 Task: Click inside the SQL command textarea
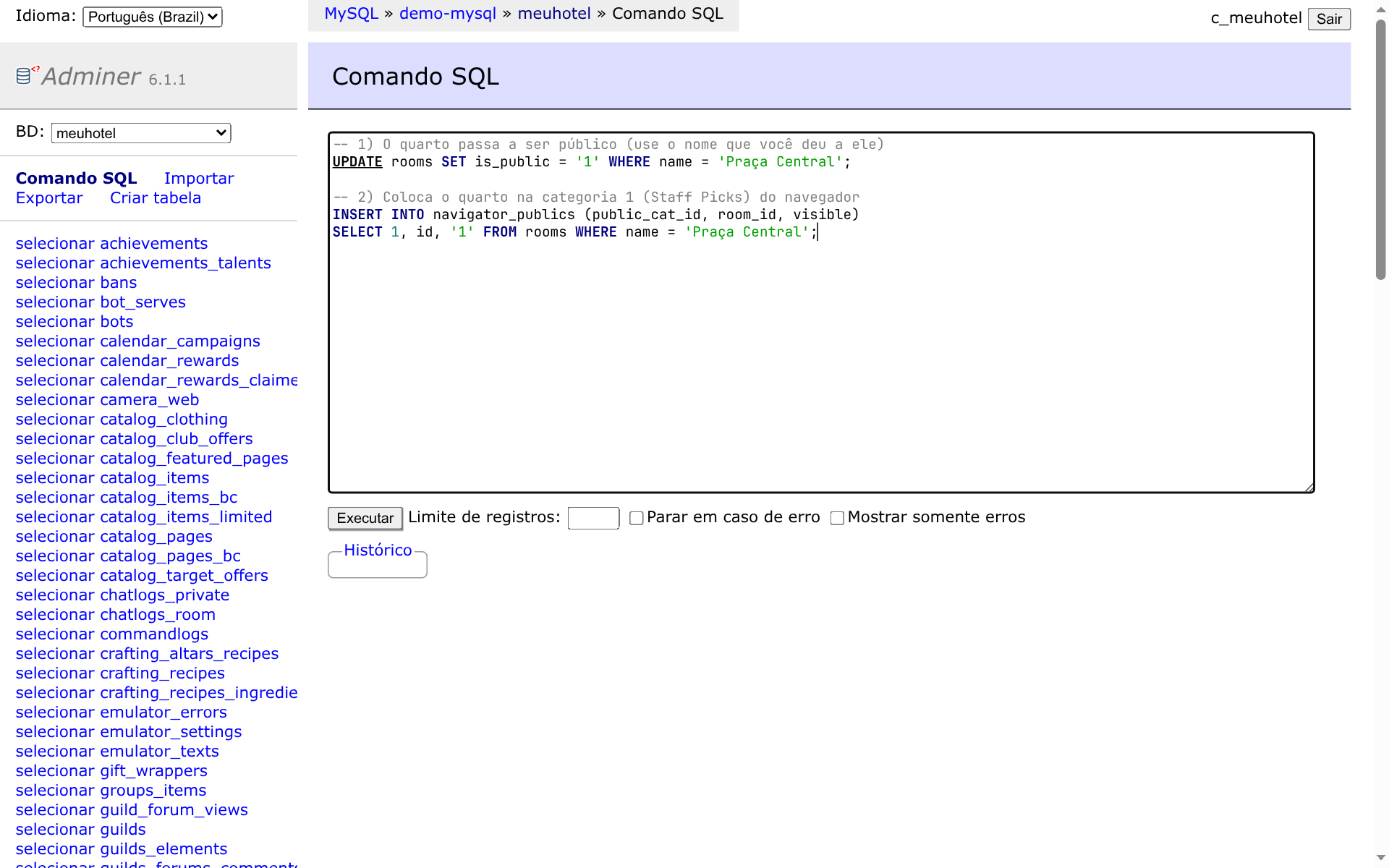coord(821,312)
